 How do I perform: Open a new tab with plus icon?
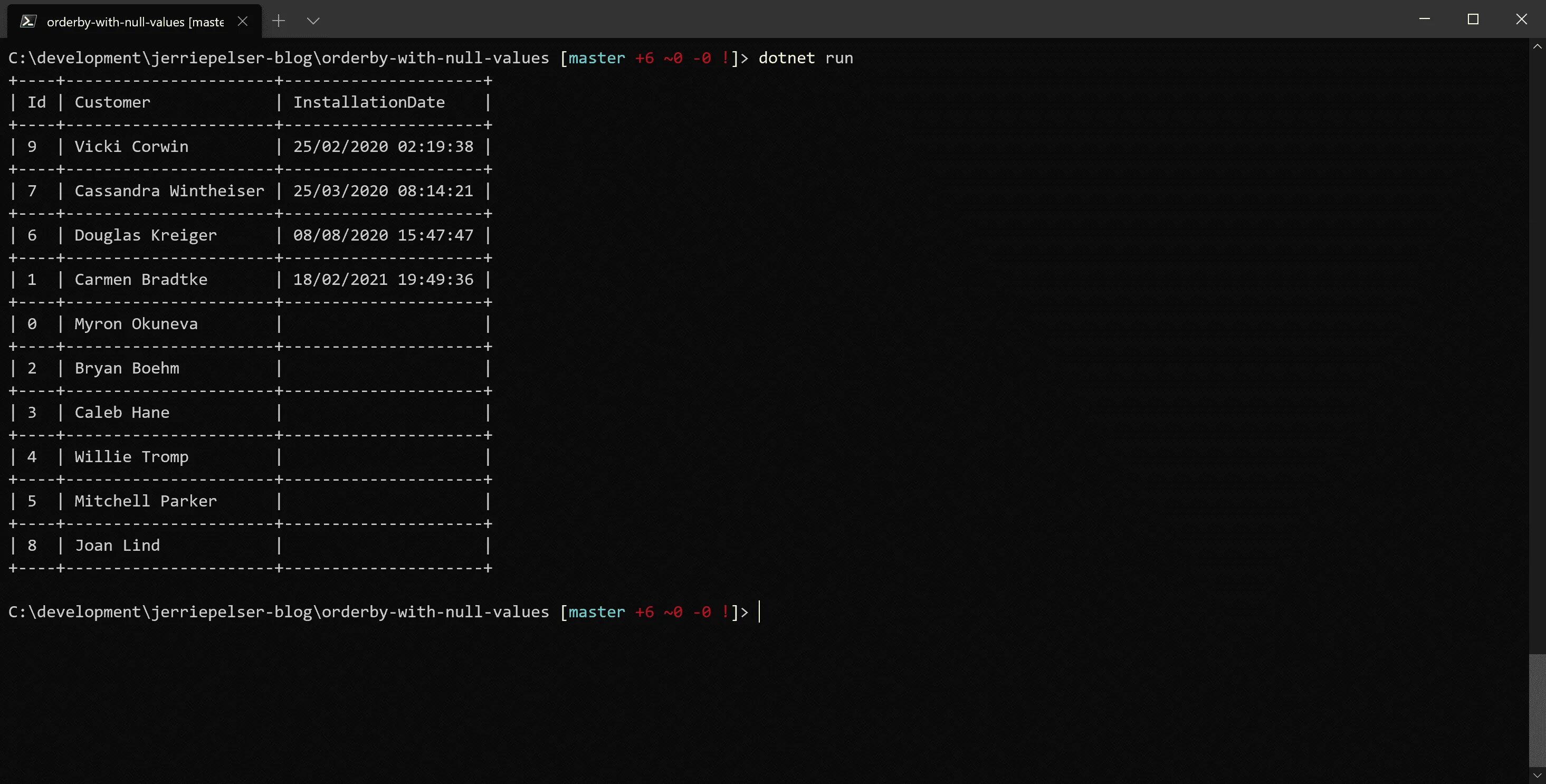click(279, 21)
